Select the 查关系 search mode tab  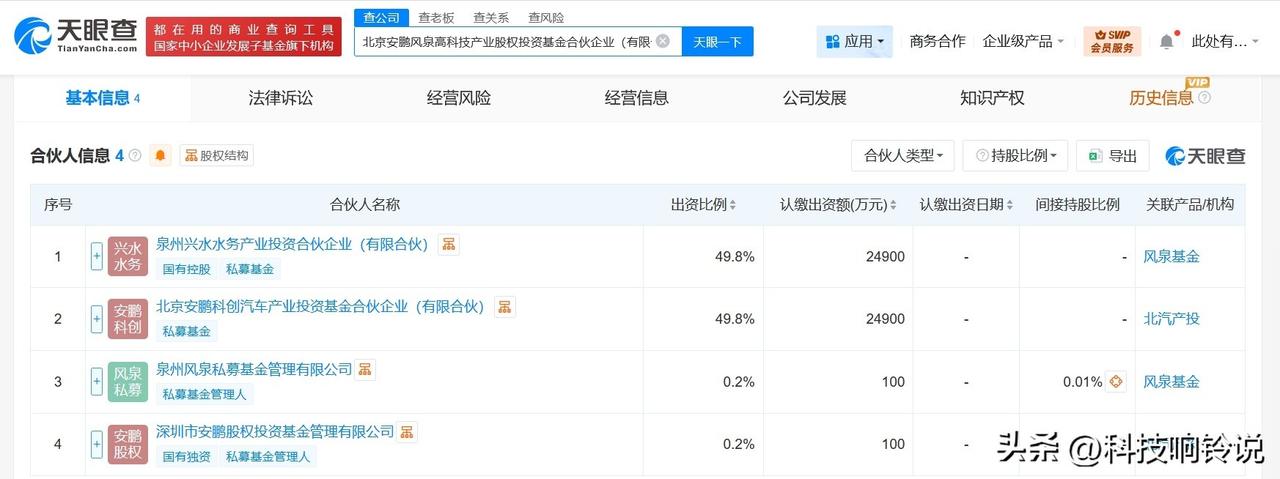(491, 17)
